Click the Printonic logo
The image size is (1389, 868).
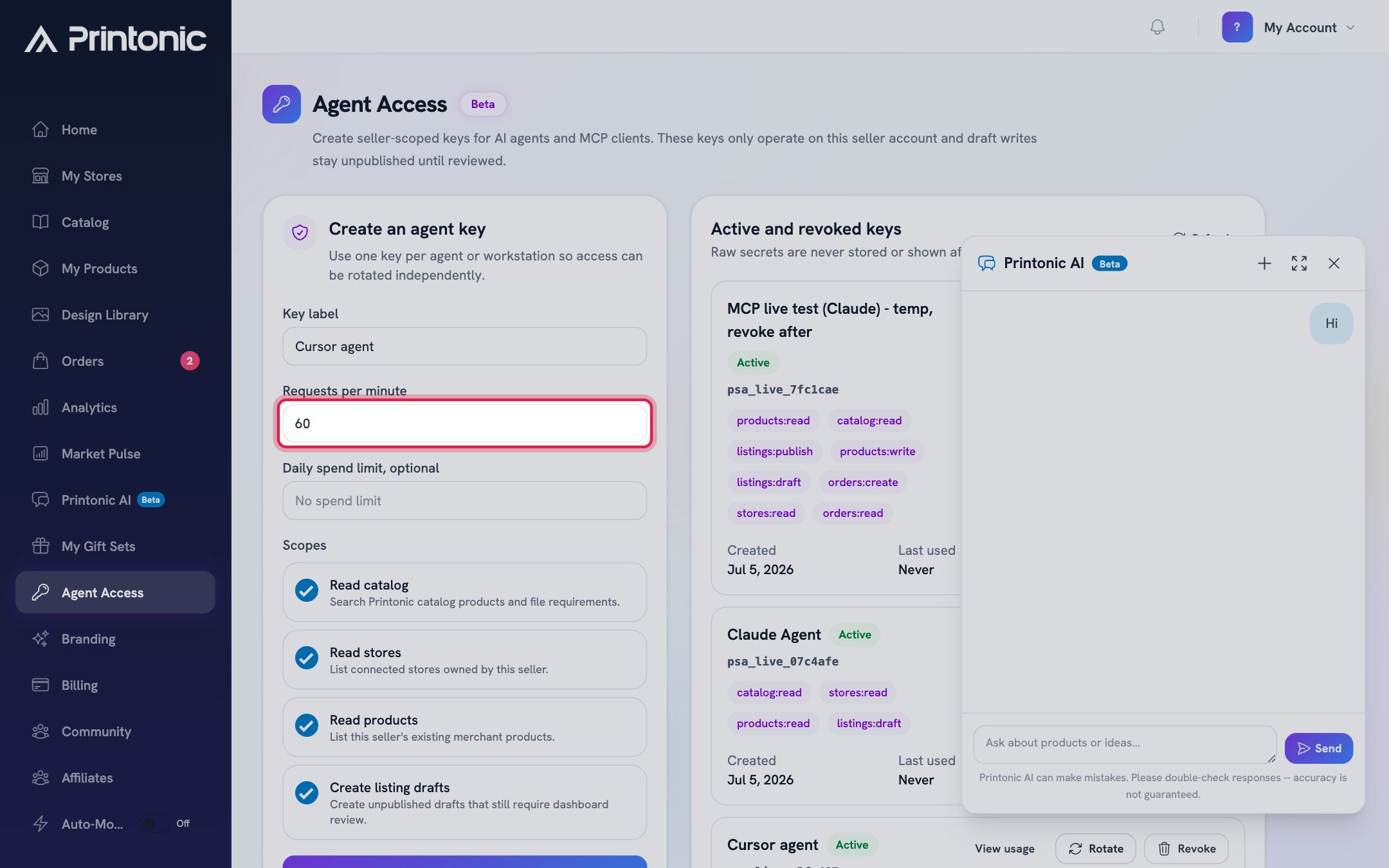point(116,39)
